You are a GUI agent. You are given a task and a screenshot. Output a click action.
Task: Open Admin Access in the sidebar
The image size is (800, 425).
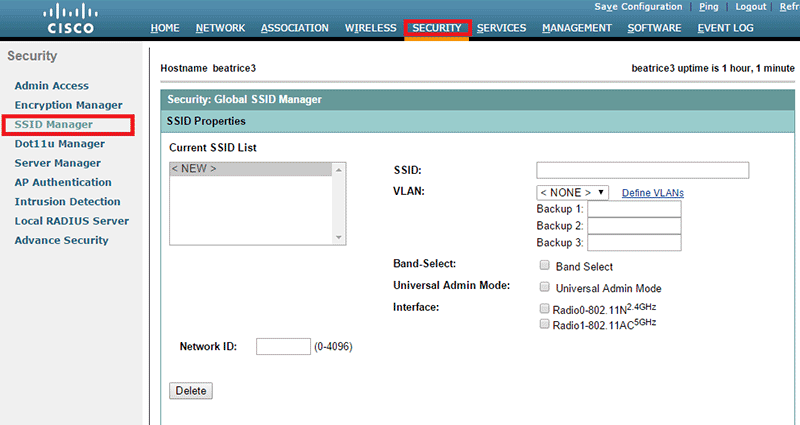pyautogui.click(x=52, y=86)
